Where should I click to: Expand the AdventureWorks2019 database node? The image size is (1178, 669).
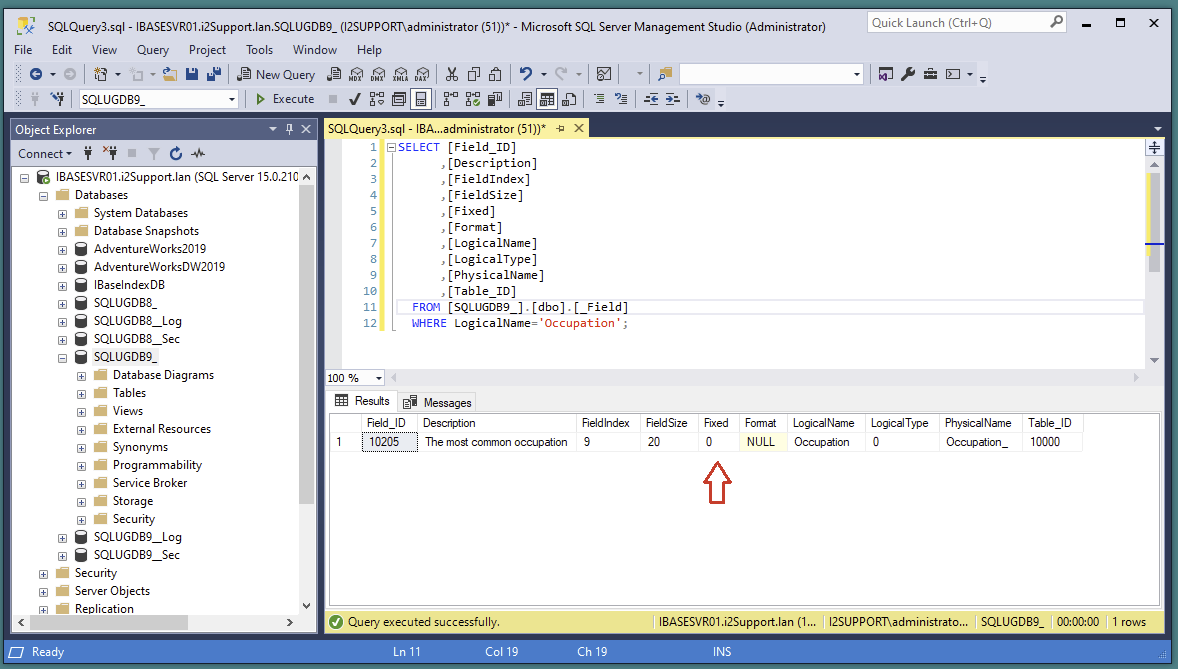click(62, 248)
